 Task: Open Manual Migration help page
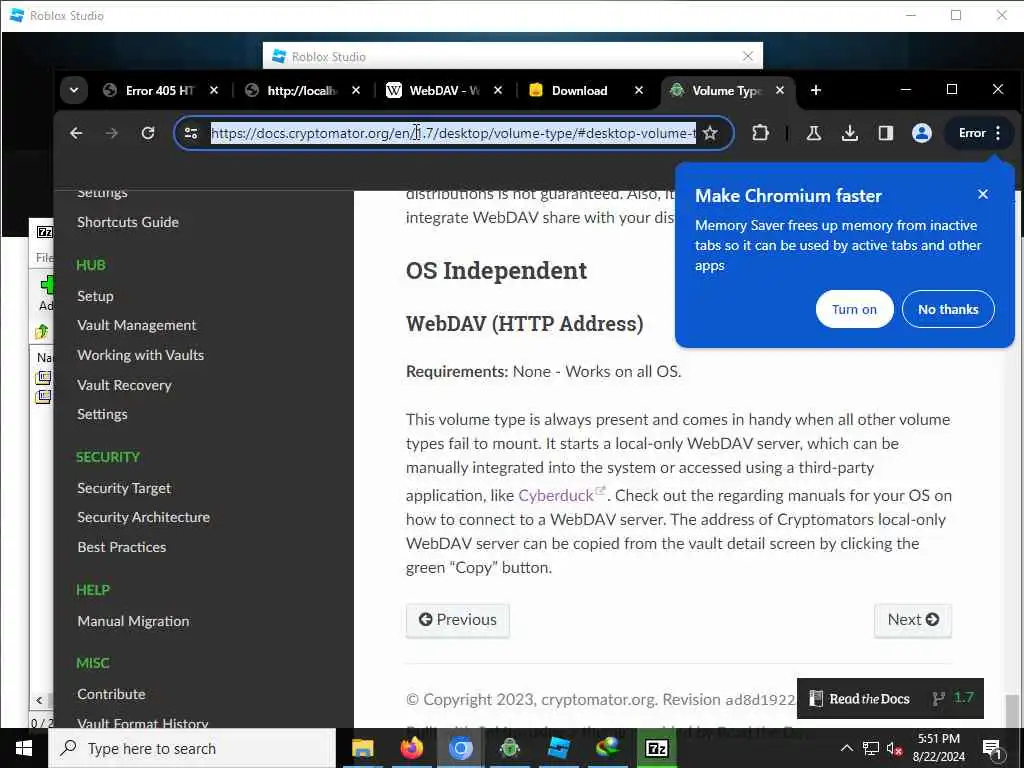pos(133,621)
